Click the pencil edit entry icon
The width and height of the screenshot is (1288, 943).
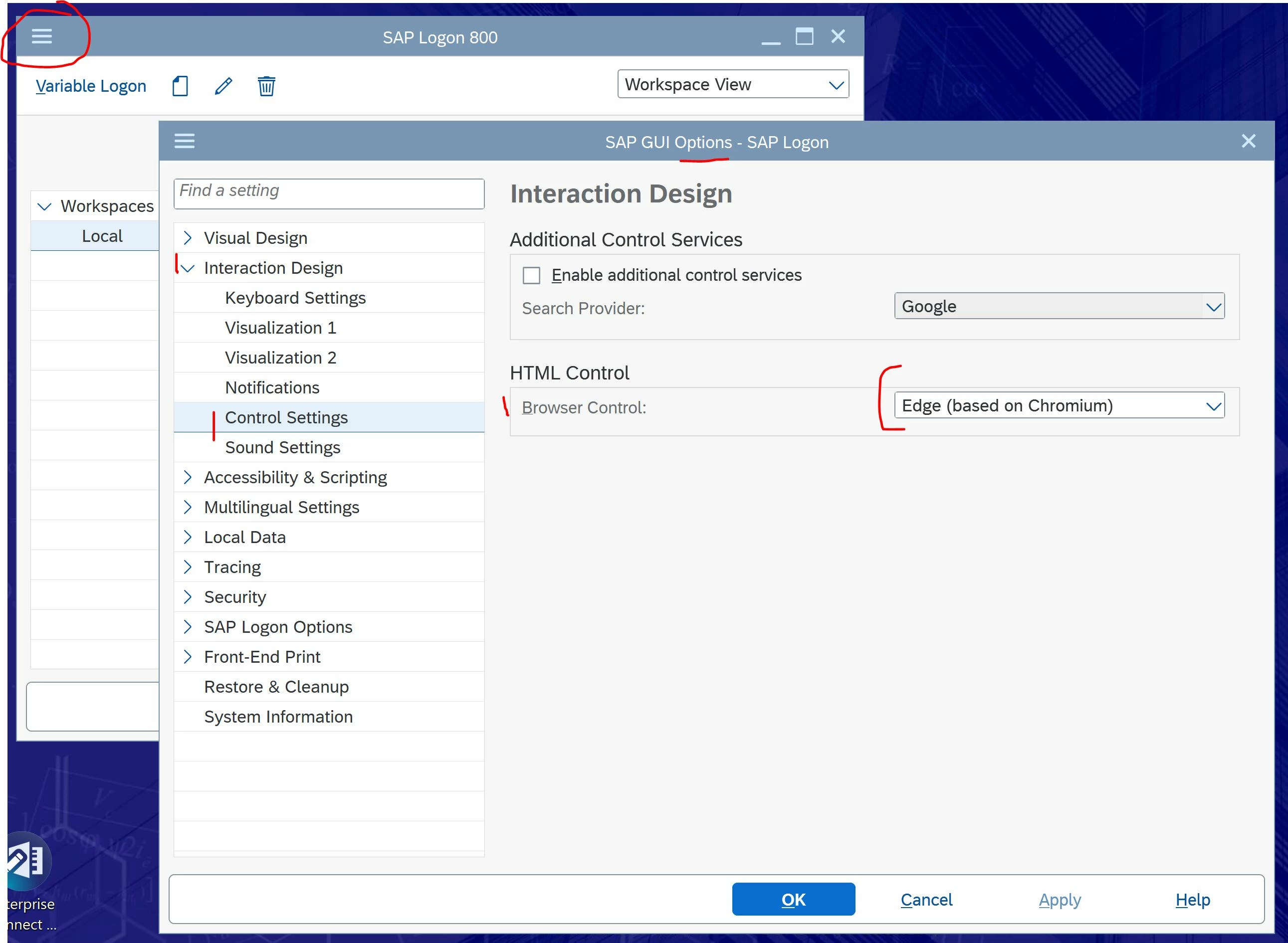coord(223,86)
